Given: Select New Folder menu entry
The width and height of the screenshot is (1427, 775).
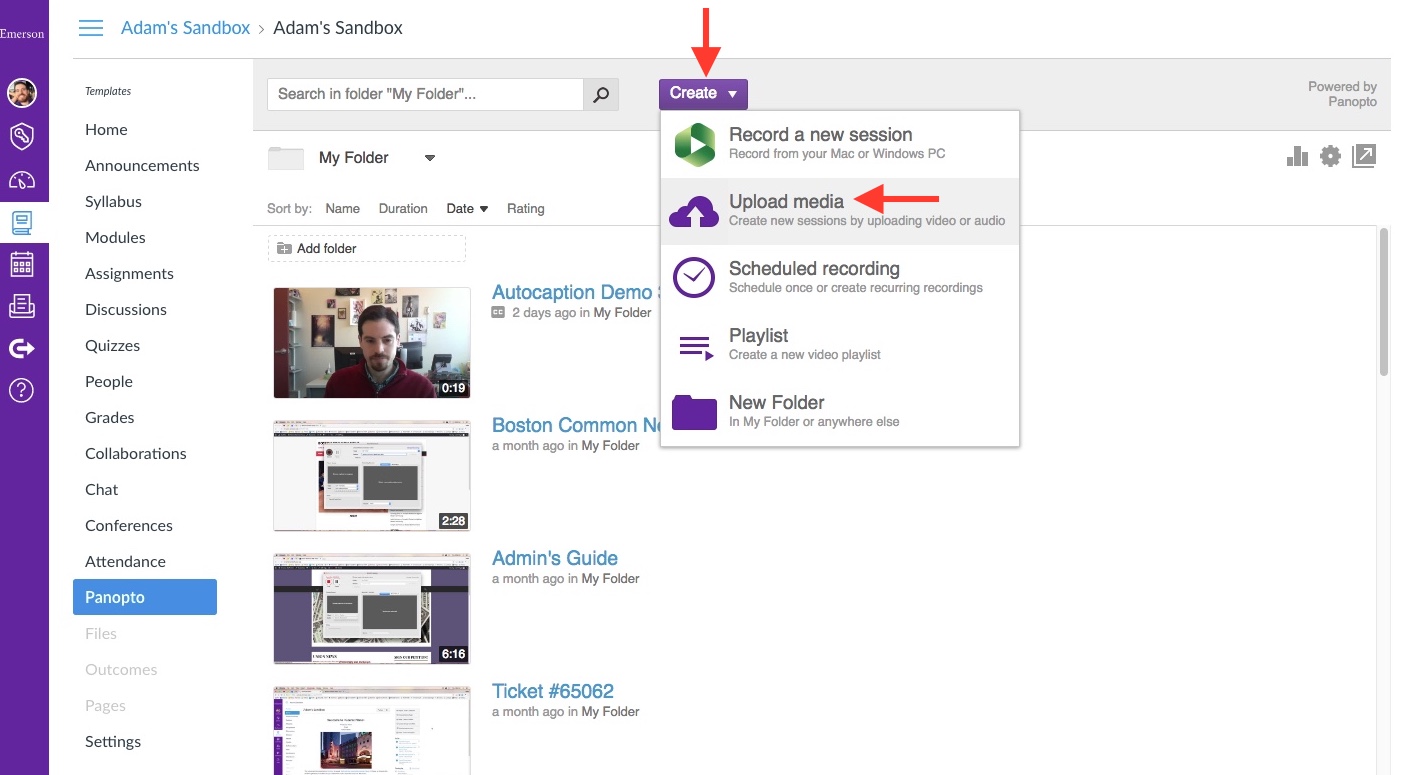Looking at the screenshot, I should [840, 411].
